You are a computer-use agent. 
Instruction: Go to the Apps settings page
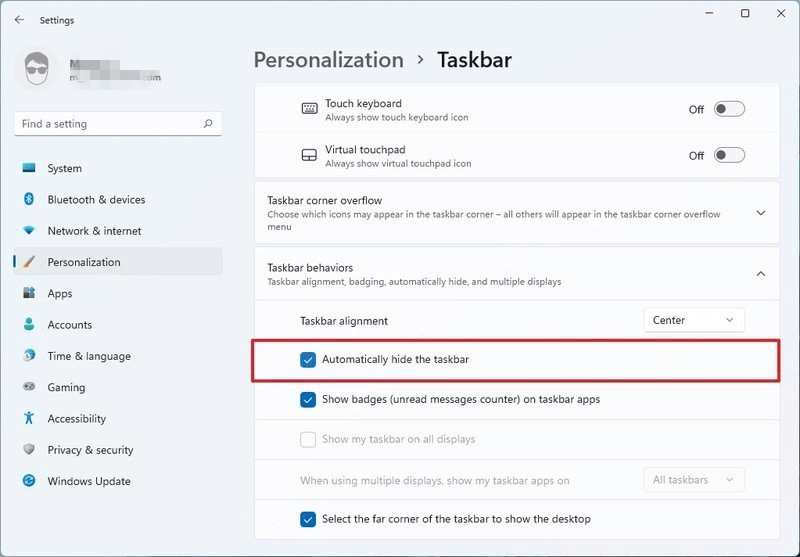pyautogui.click(x=60, y=293)
